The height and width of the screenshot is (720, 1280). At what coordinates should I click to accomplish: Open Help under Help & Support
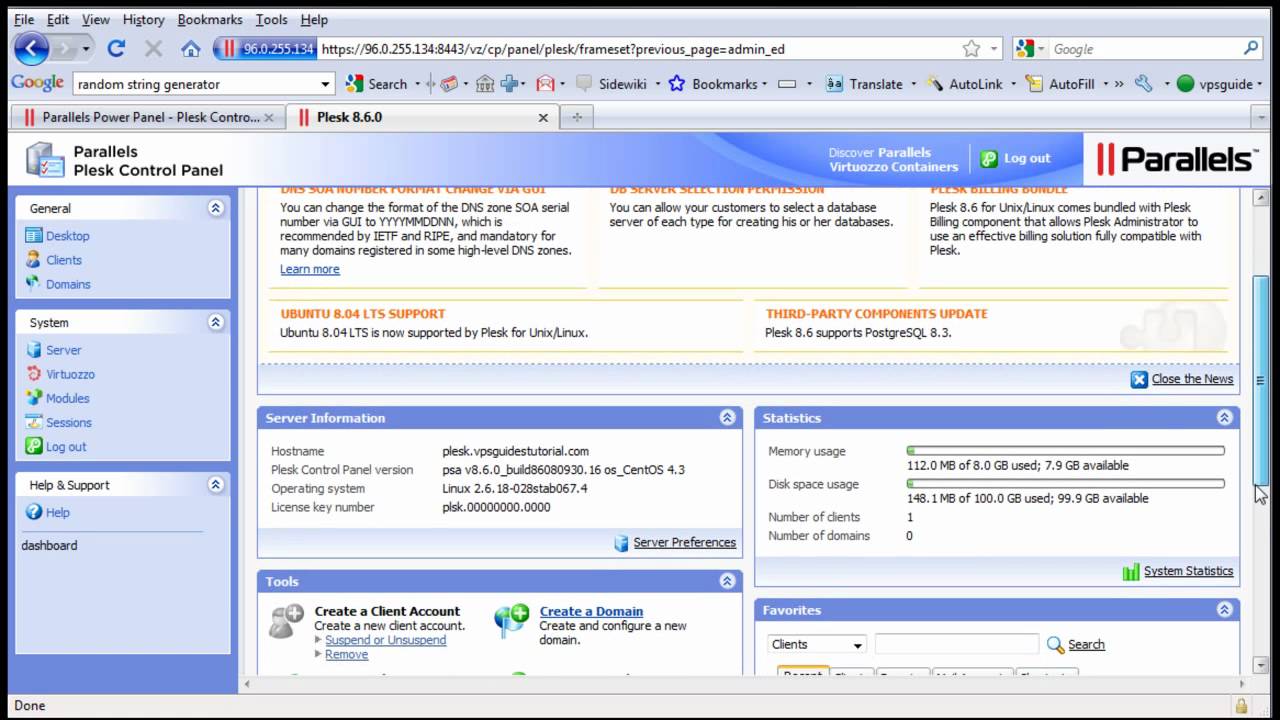click(x=57, y=512)
